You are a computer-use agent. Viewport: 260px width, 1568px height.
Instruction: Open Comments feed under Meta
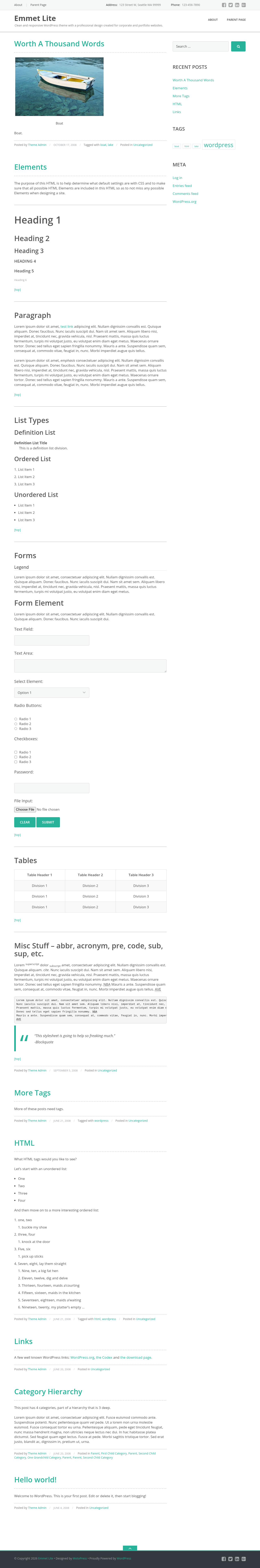[185, 194]
